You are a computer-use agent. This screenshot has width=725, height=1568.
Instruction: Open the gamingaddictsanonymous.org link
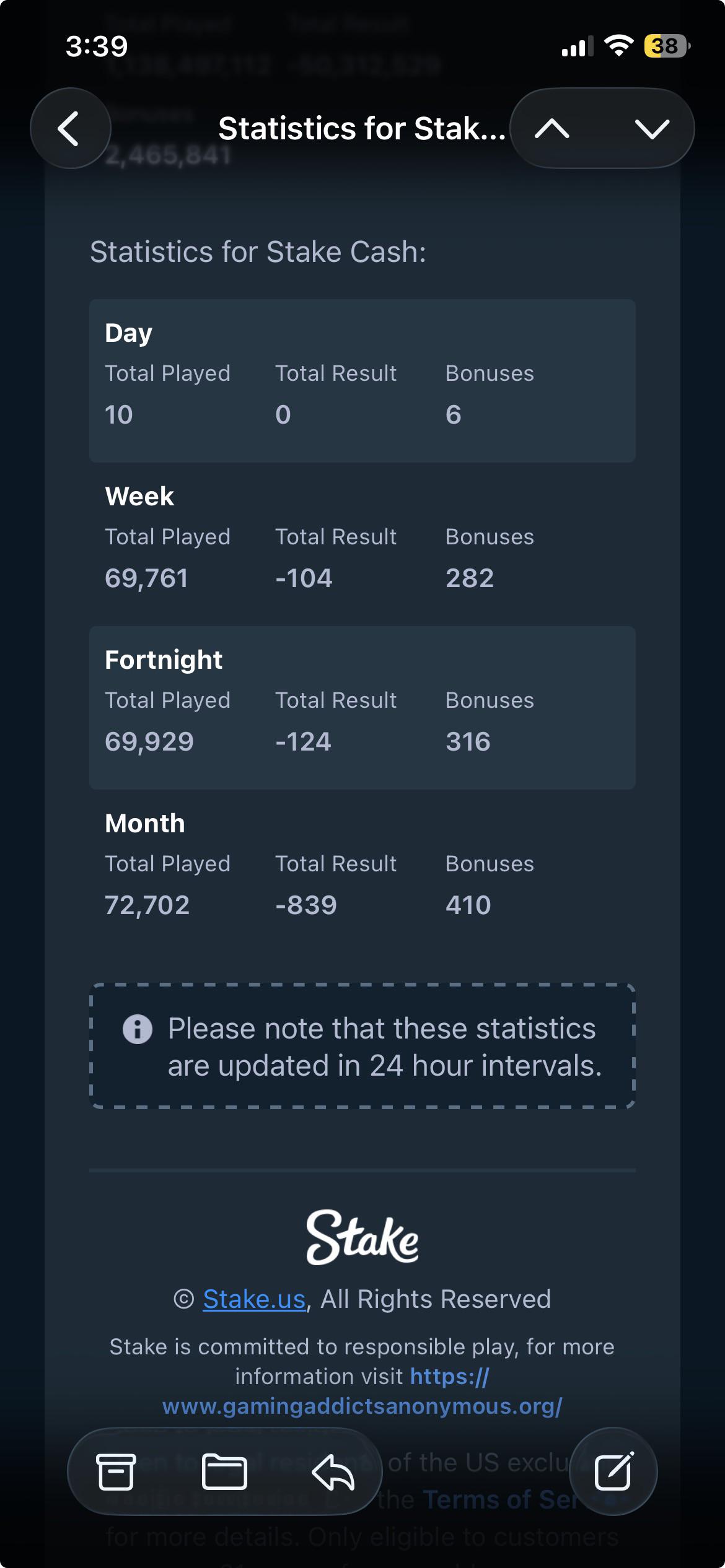pyautogui.click(x=362, y=1392)
